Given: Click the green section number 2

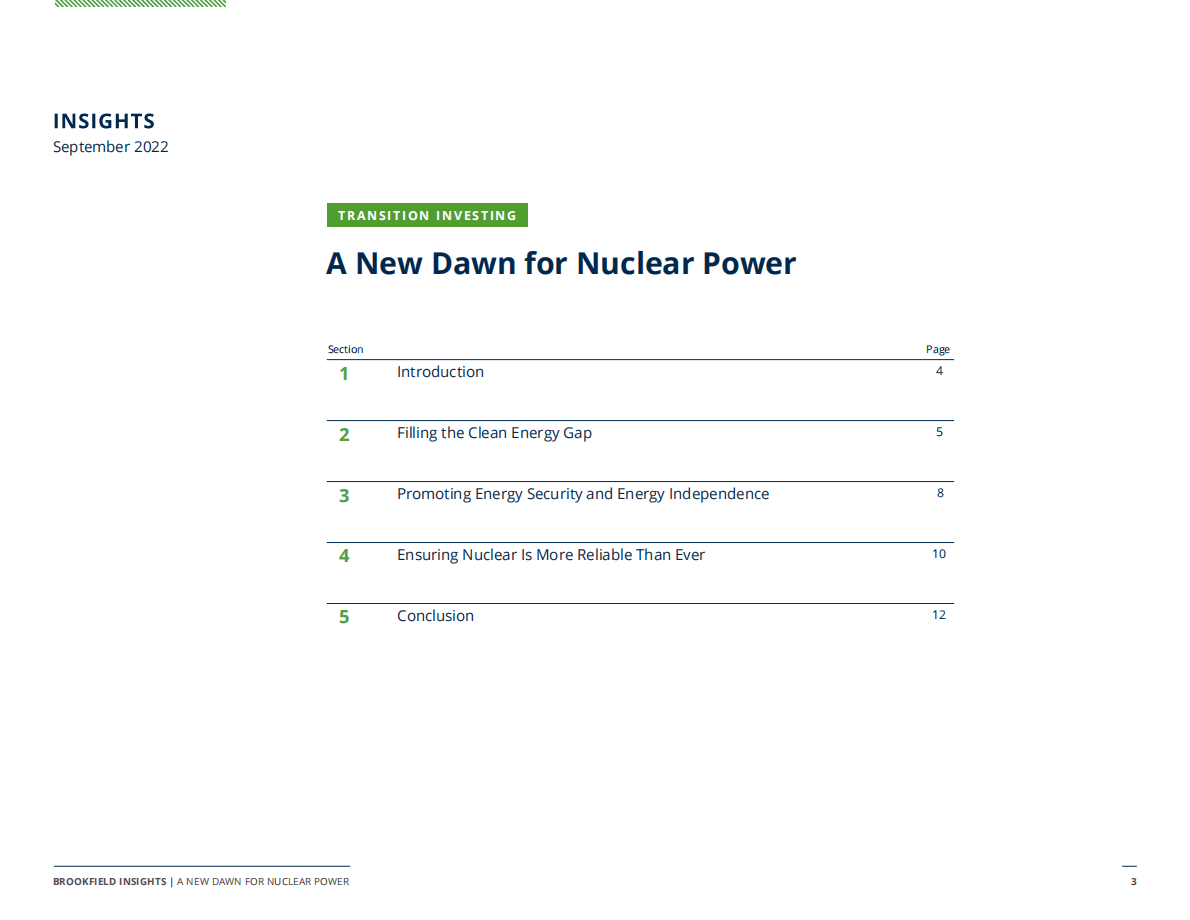Looking at the screenshot, I should click(344, 435).
